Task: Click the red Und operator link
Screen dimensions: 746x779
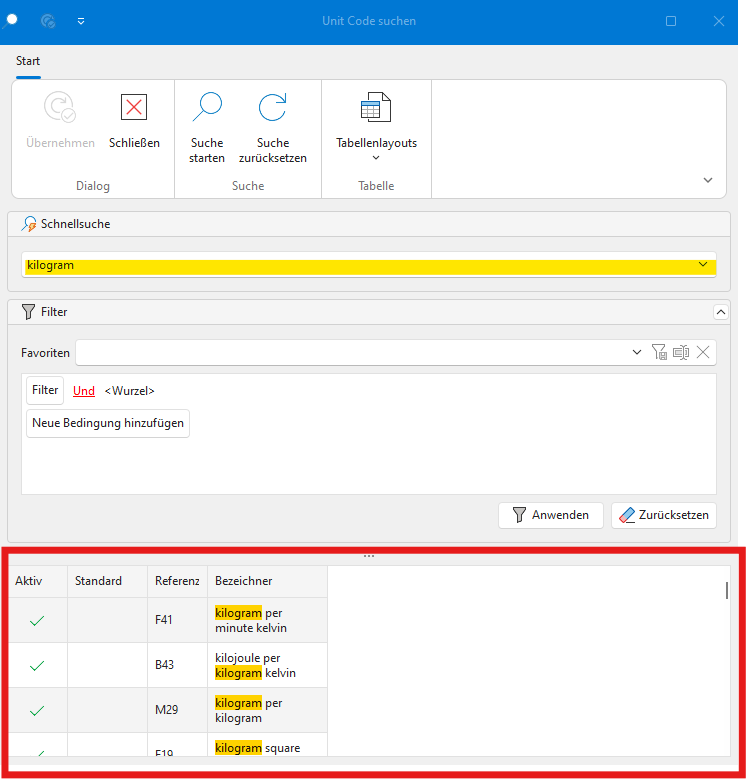Action: [x=84, y=391]
